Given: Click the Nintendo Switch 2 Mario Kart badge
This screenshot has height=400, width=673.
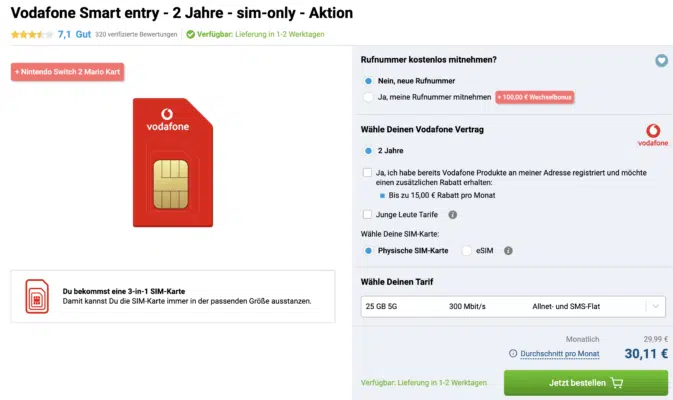Looking at the screenshot, I should pos(68,72).
